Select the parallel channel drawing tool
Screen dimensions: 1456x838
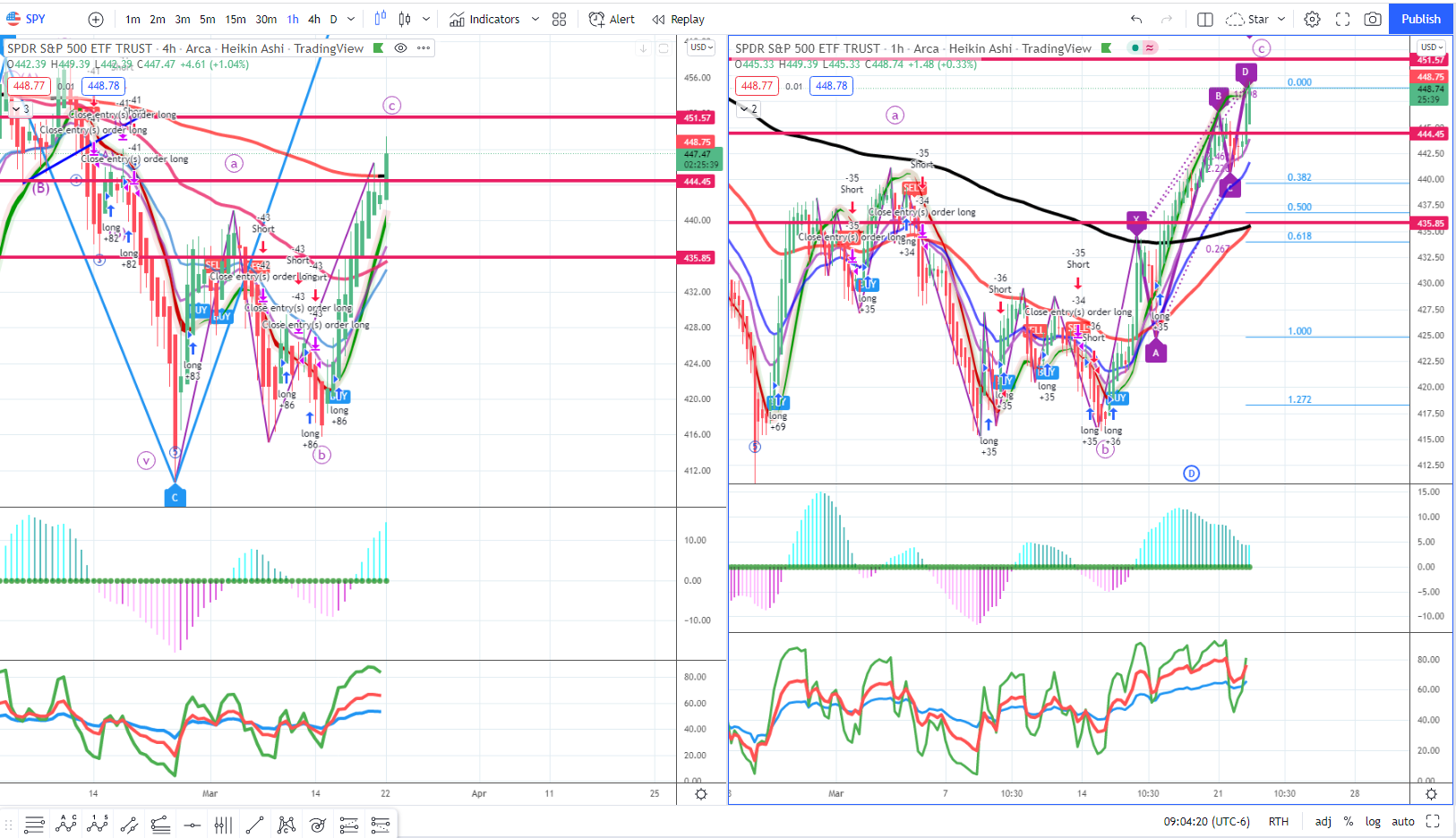129,825
